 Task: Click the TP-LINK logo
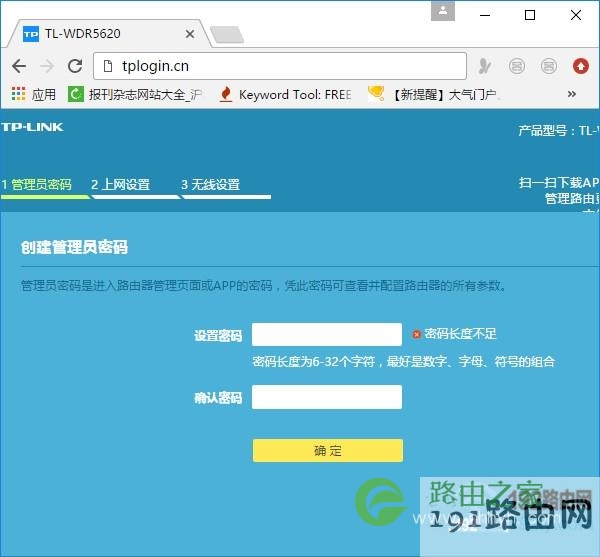pos(32,127)
